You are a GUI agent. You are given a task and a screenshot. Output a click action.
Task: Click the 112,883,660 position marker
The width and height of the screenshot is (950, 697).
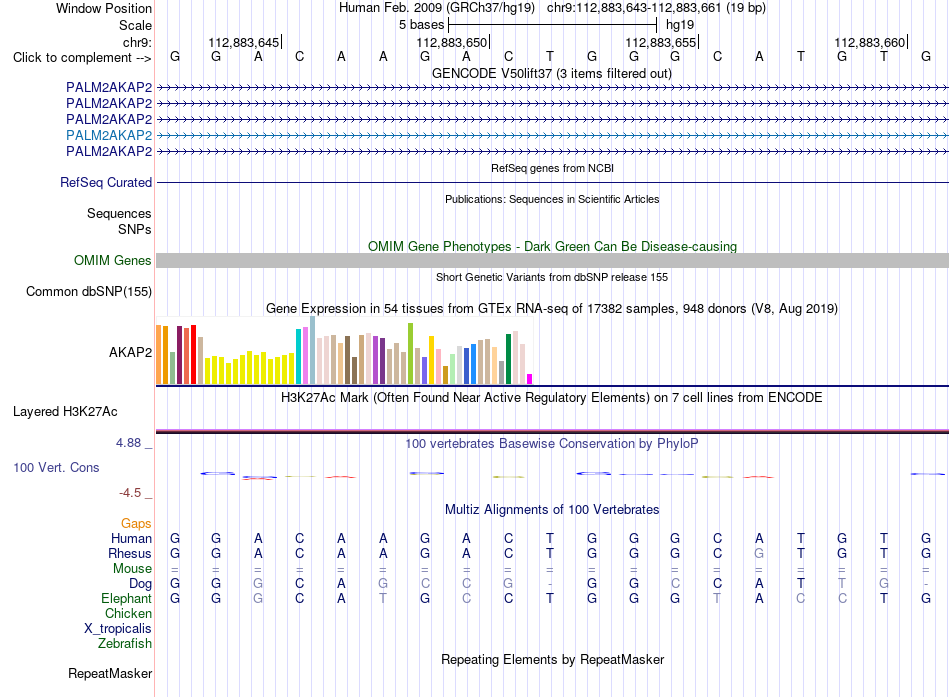pos(869,42)
